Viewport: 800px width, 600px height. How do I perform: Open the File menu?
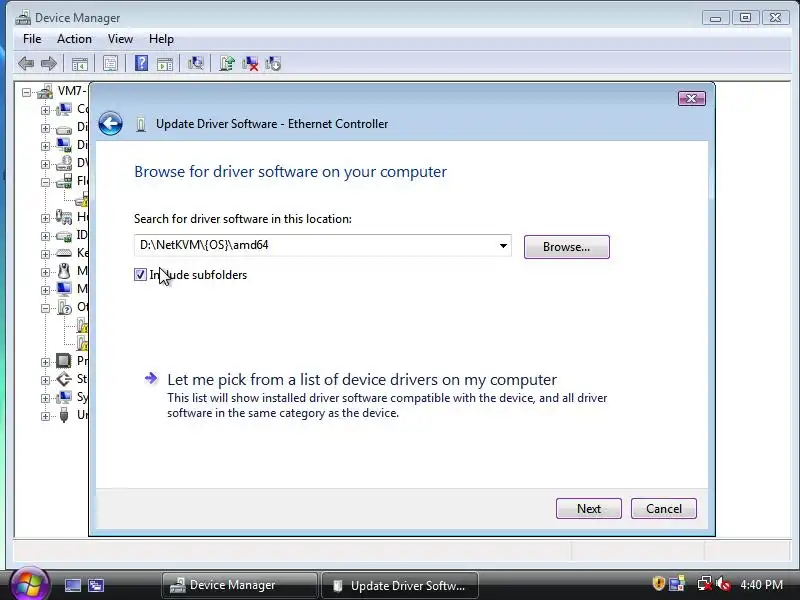[x=32, y=39]
